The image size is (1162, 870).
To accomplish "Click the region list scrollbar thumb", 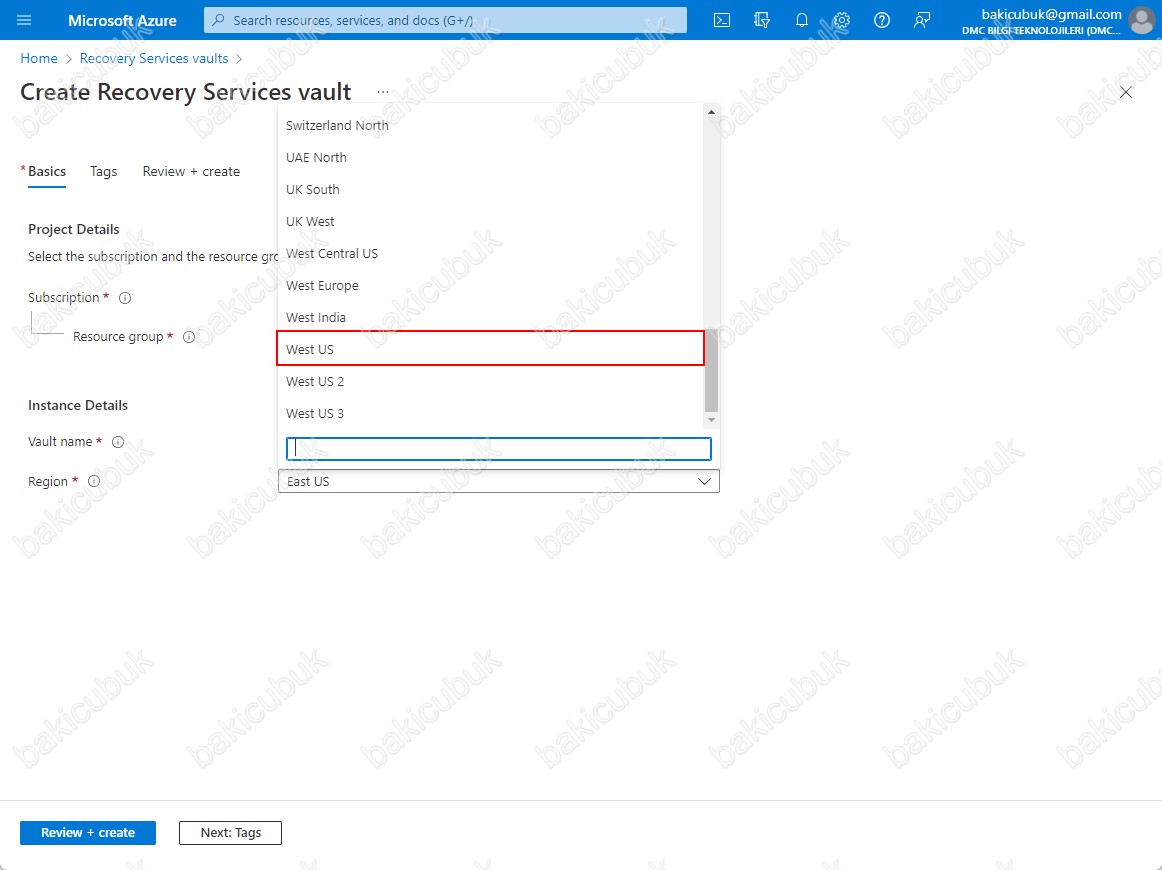I will click(x=711, y=371).
